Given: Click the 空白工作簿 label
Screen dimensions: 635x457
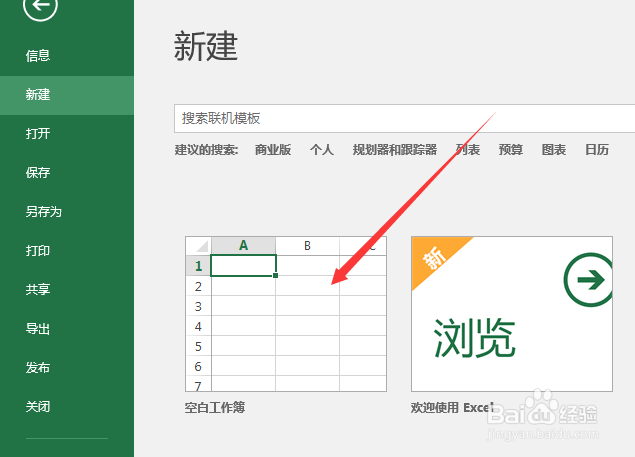Looking at the screenshot, I should click(215, 408).
